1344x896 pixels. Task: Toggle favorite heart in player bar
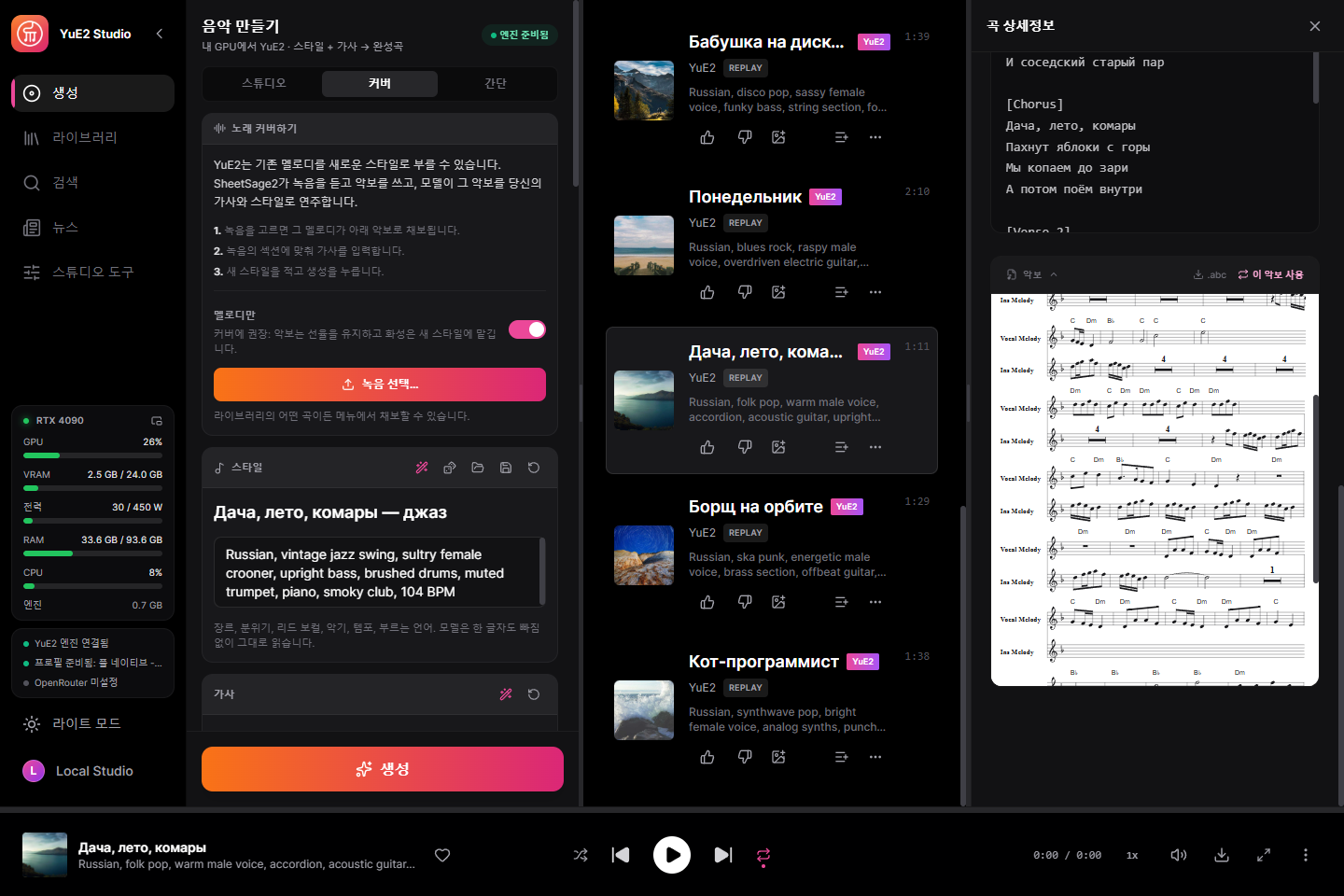click(442, 855)
